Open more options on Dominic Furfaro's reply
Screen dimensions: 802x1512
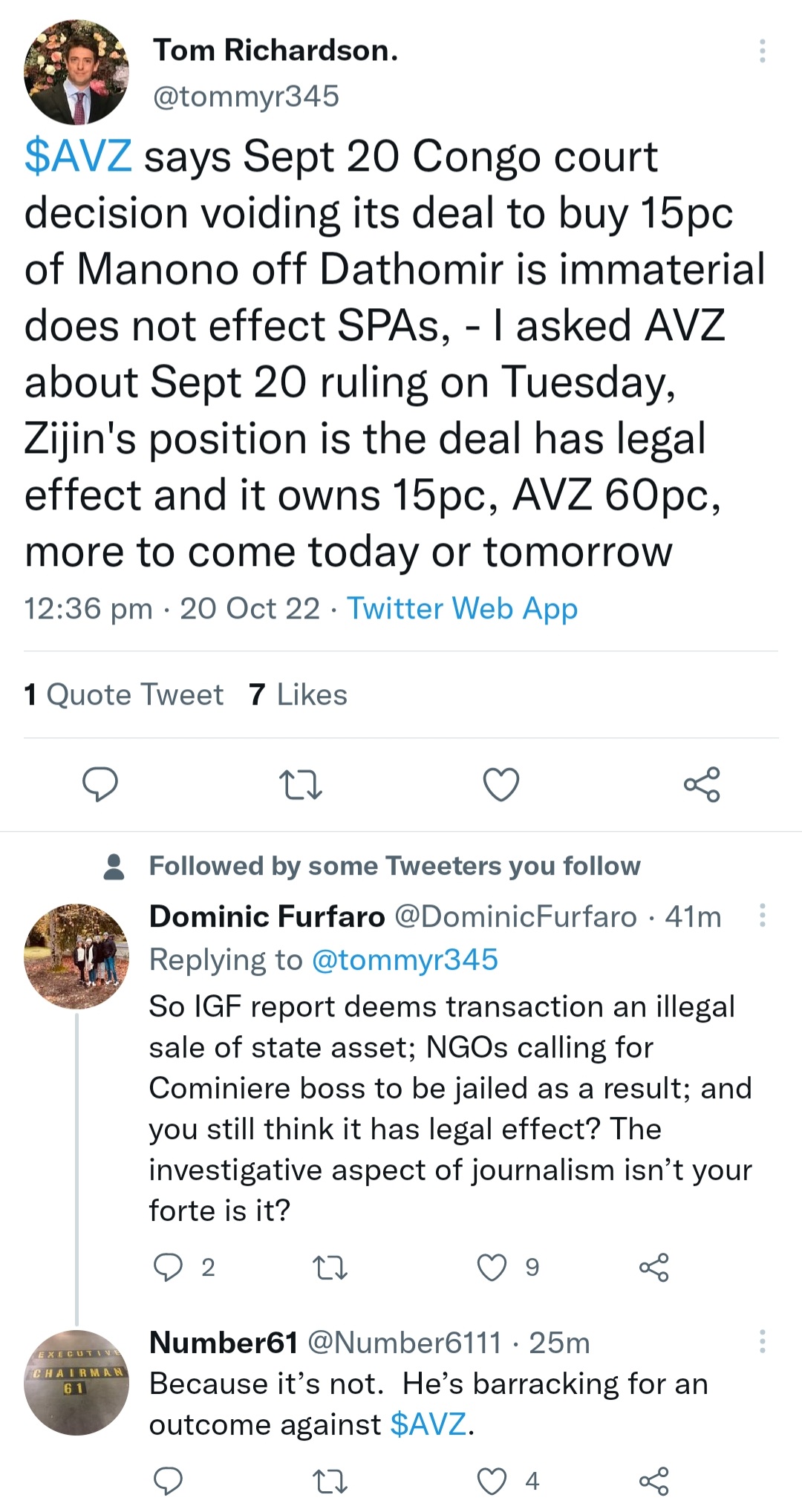pos(762,916)
